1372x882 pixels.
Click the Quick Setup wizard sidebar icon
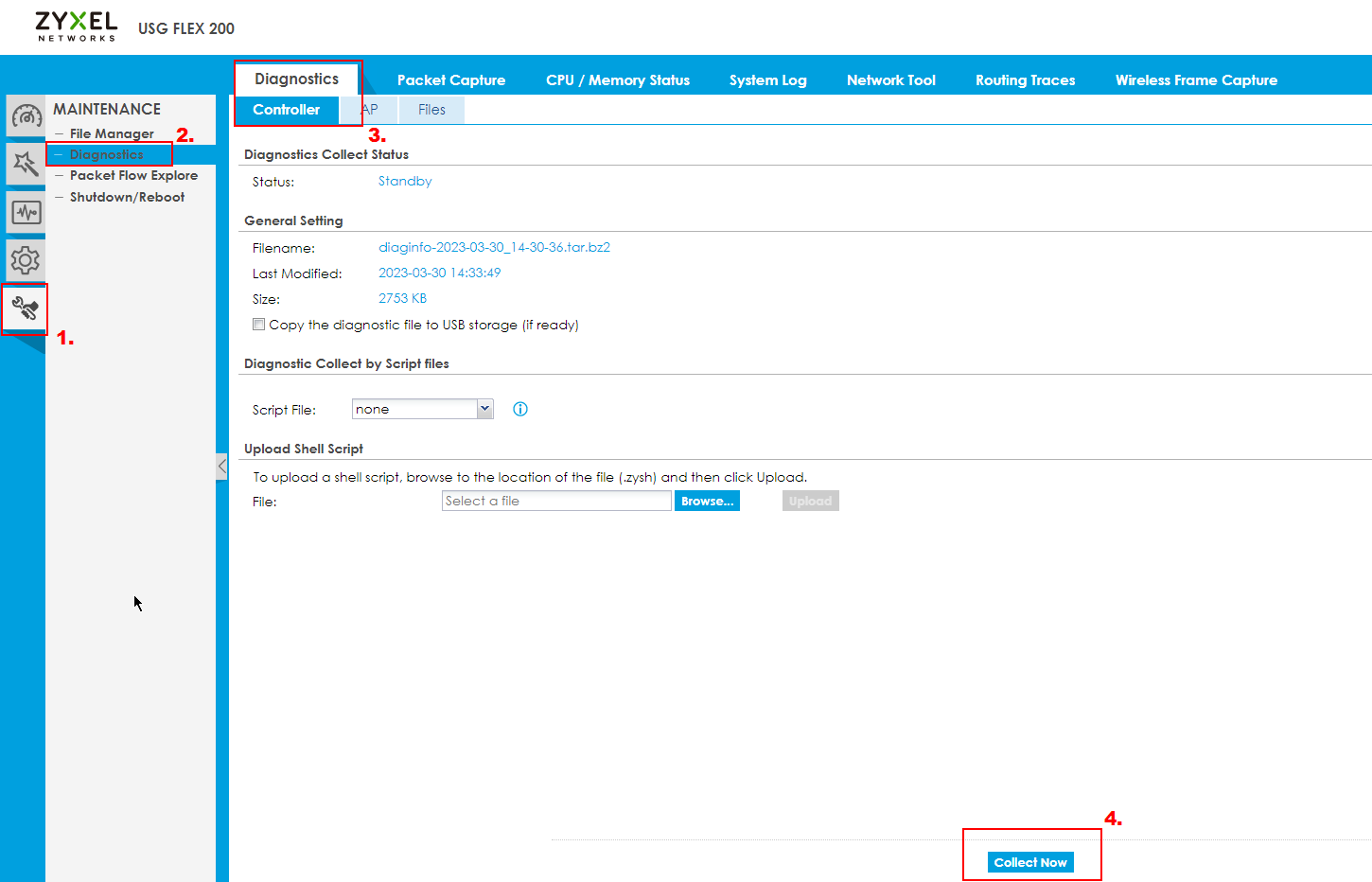pyautogui.click(x=26, y=165)
